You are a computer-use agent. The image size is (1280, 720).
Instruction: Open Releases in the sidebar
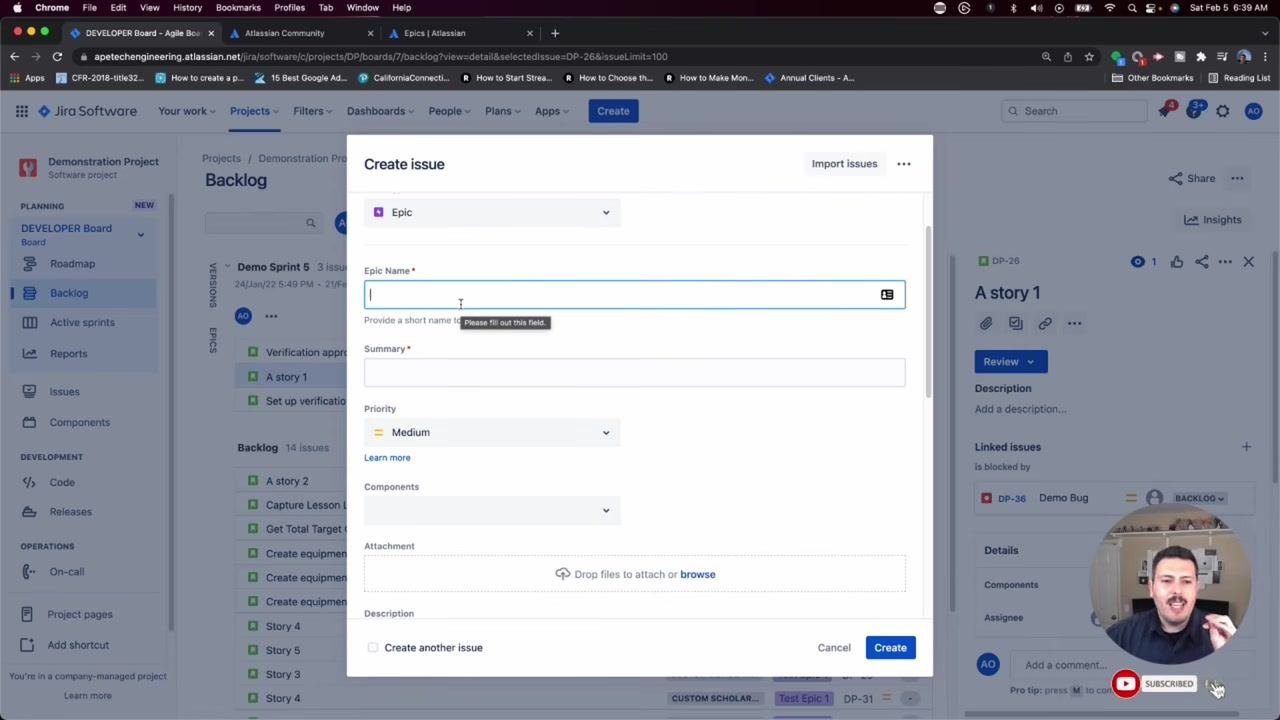(70, 512)
